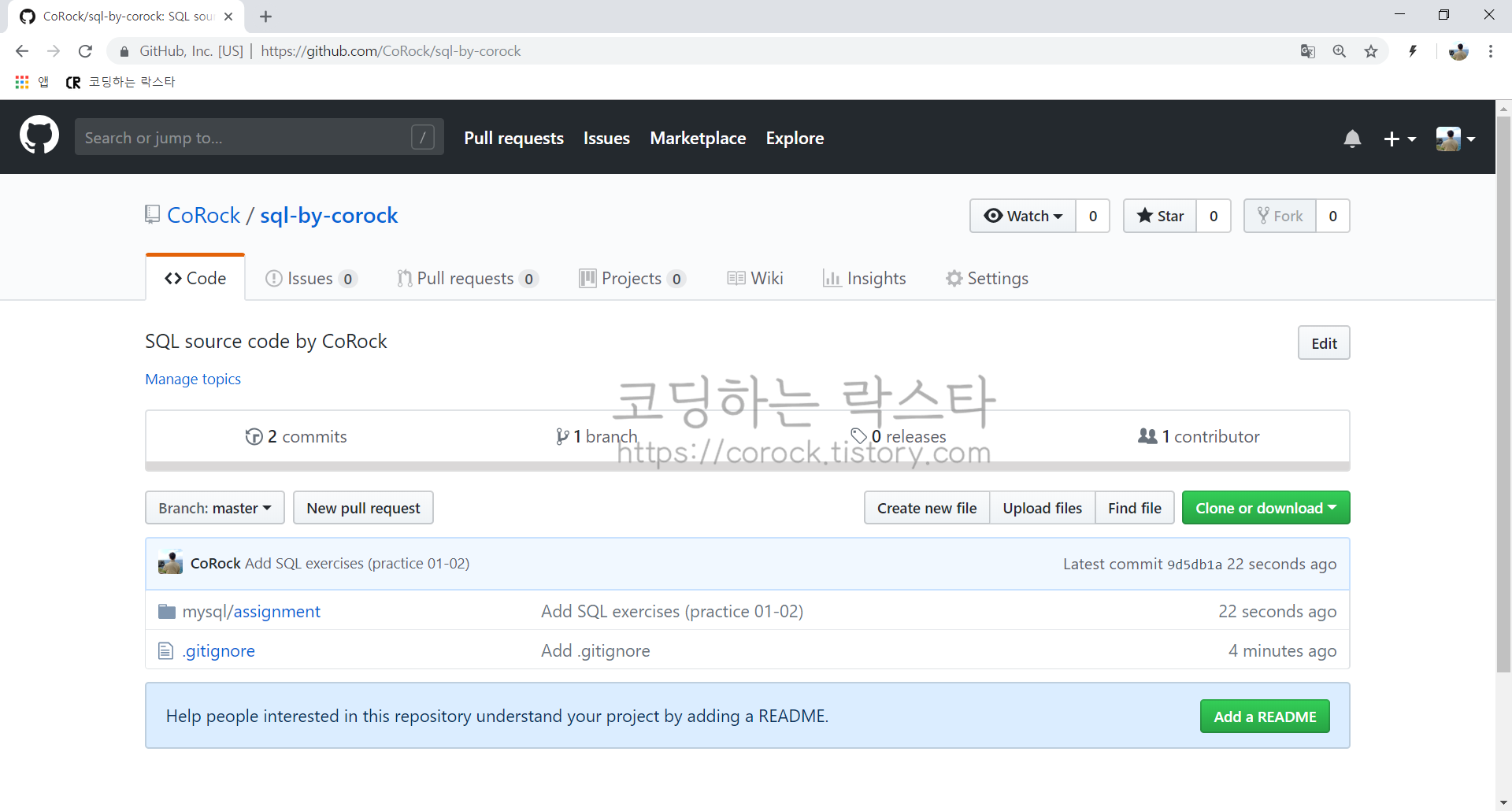Click the CoRock commit author avatar
The width and height of the screenshot is (1512, 811).
(x=170, y=563)
